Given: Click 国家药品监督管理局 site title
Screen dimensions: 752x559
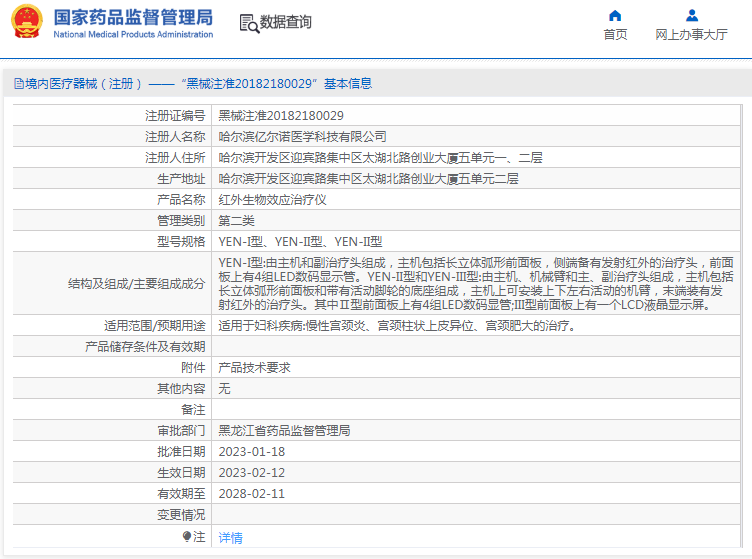Looking at the screenshot, I should [x=132, y=17].
